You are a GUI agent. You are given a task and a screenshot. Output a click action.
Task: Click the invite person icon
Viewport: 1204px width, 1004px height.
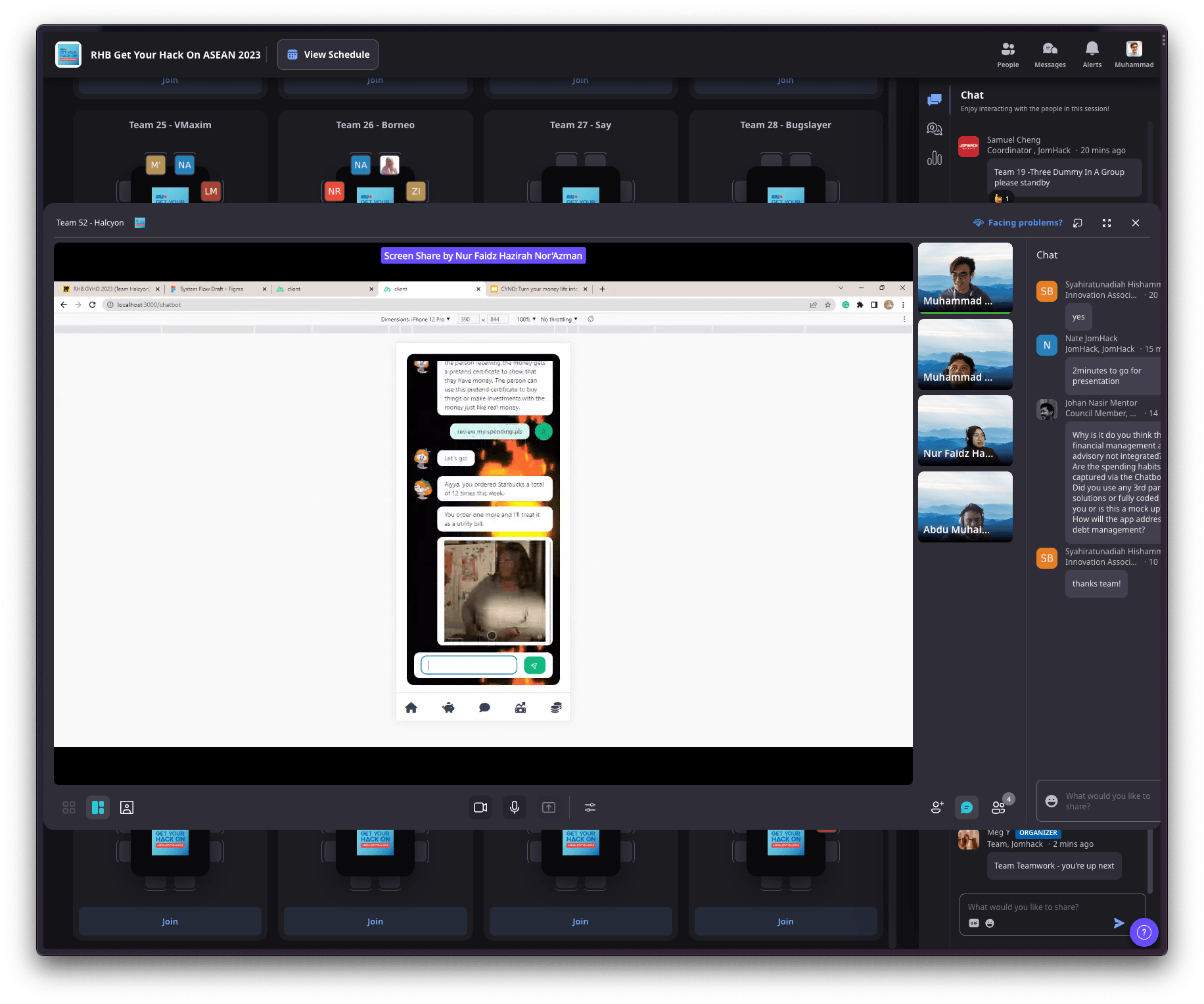coord(937,807)
